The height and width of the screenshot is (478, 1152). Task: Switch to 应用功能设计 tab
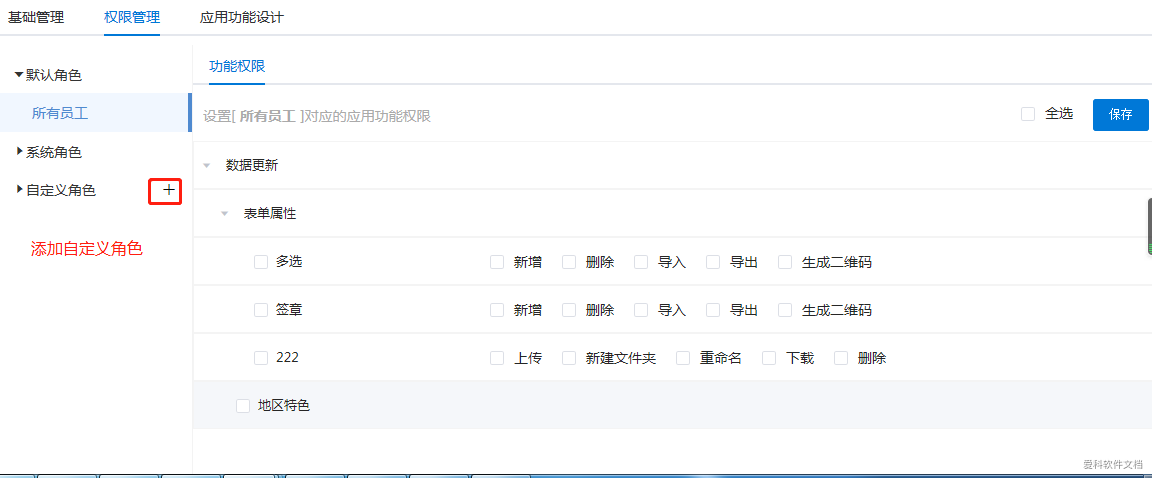[242, 18]
